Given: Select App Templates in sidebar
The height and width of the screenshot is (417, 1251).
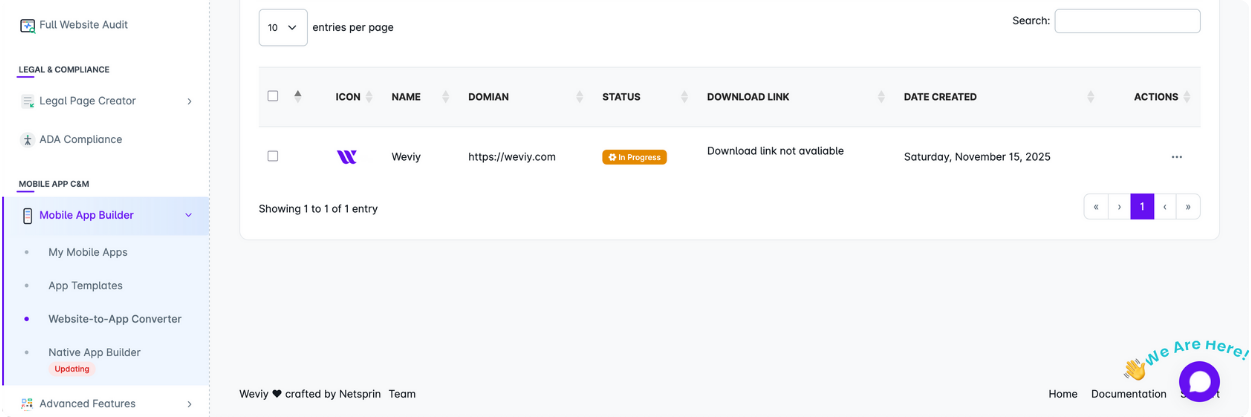Looking at the screenshot, I should [x=85, y=286].
